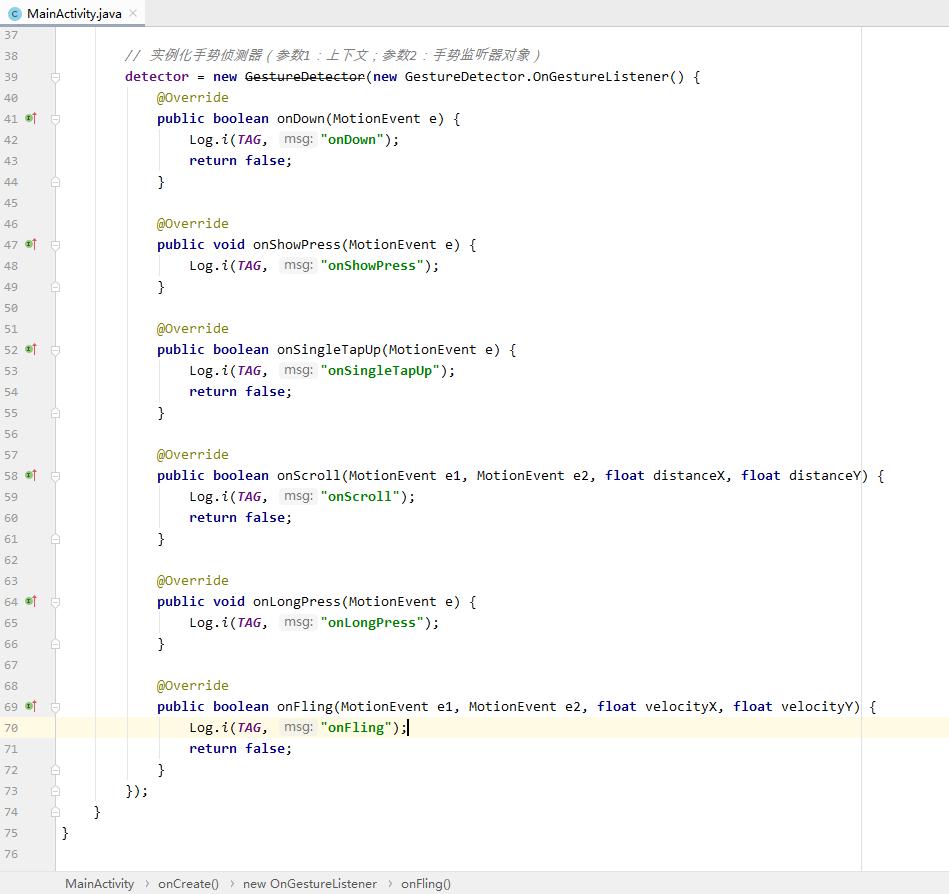Click the onLongPress method name on line 64
Screen dimensions: 949x894
click(x=297, y=602)
